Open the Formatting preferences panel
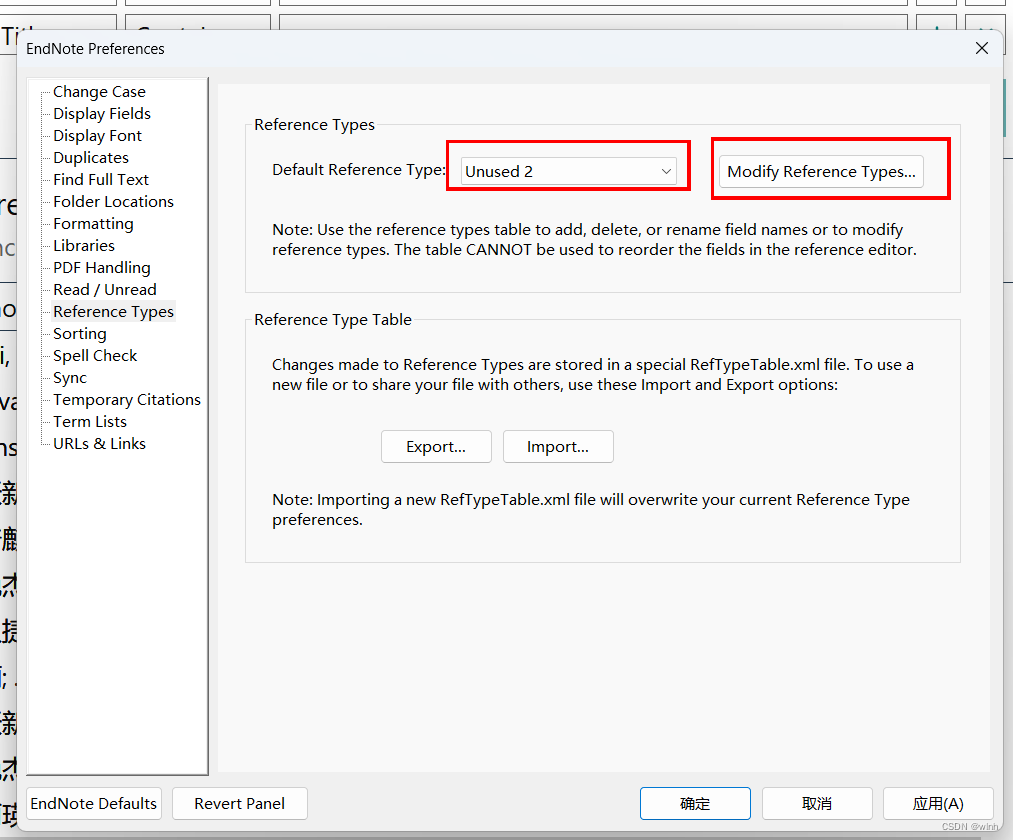Viewport: 1013px width, 840px height. tap(93, 224)
